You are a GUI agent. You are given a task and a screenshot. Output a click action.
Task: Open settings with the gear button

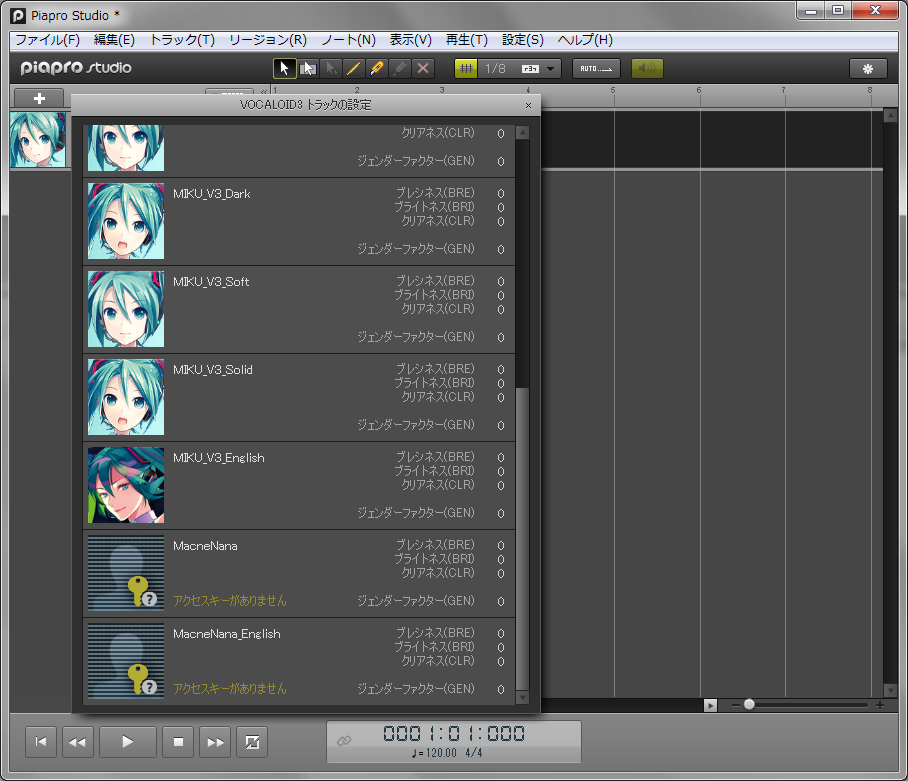pos(867,69)
